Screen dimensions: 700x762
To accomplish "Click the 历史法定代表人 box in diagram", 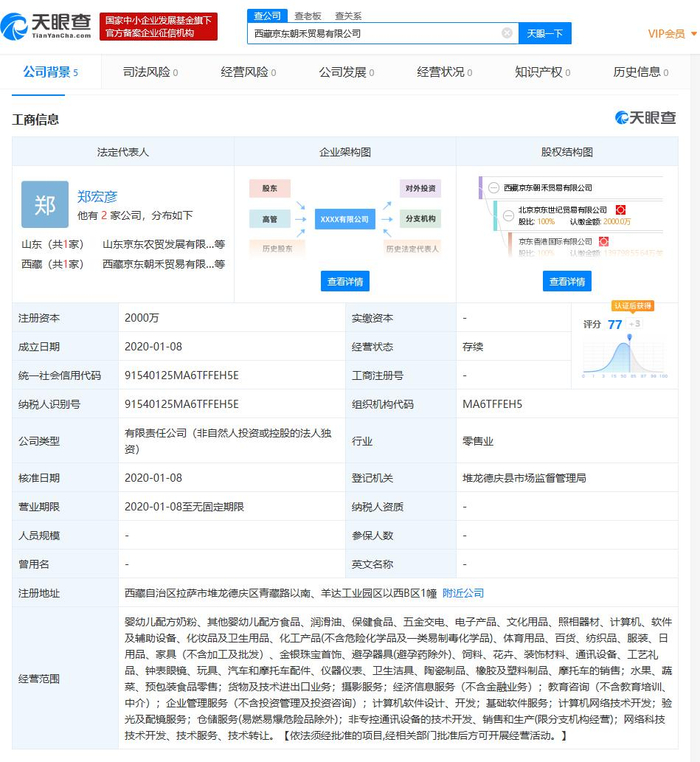I will (412, 248).
